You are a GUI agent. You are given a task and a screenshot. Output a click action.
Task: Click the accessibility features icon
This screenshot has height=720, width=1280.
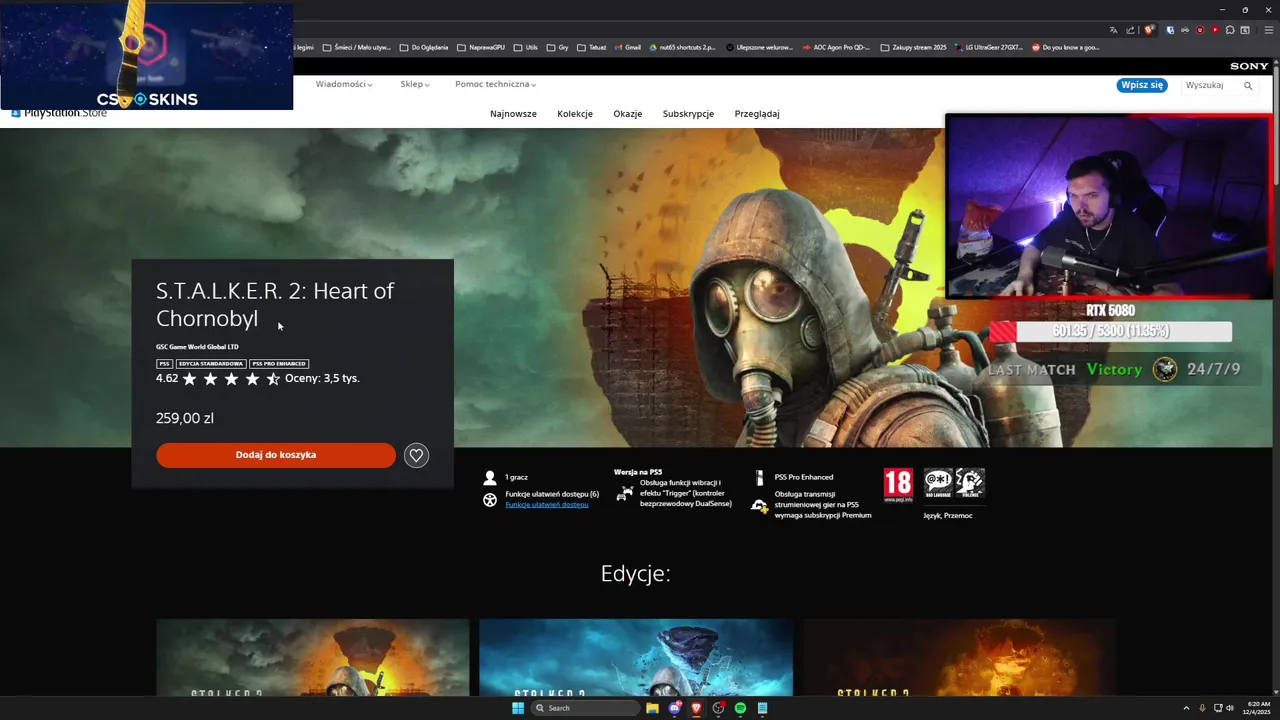tap(490, 500)
